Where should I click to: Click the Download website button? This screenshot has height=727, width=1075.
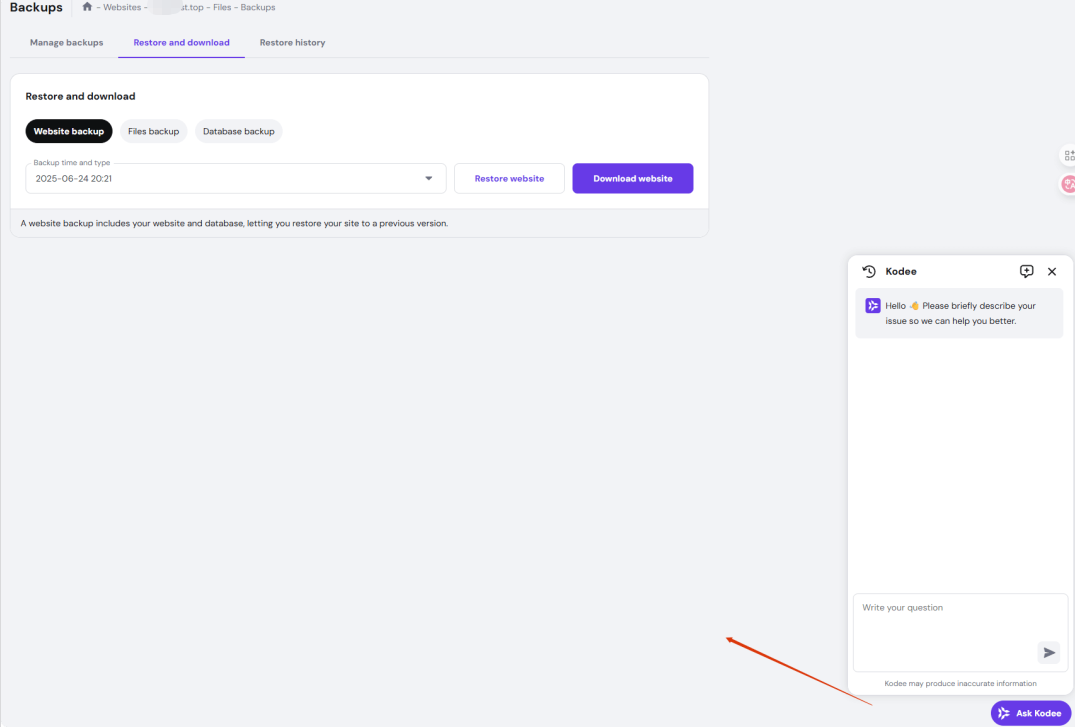(x=633, y=178)
